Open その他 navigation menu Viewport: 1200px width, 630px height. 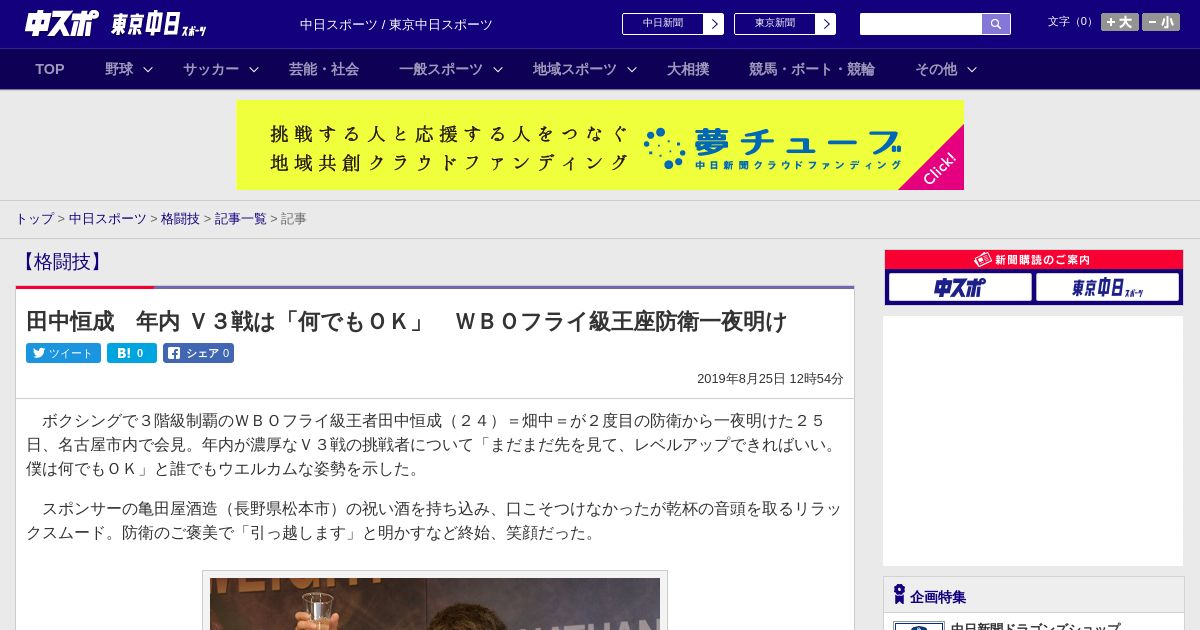[936, 69]
